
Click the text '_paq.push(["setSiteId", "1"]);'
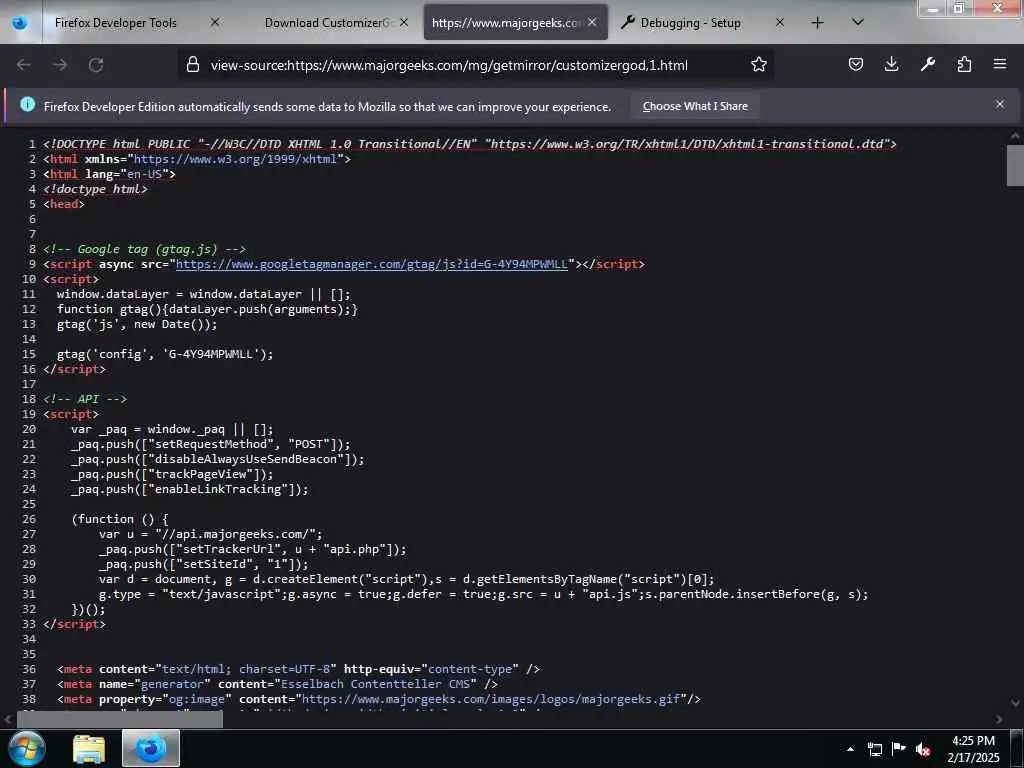coord(204,564)
